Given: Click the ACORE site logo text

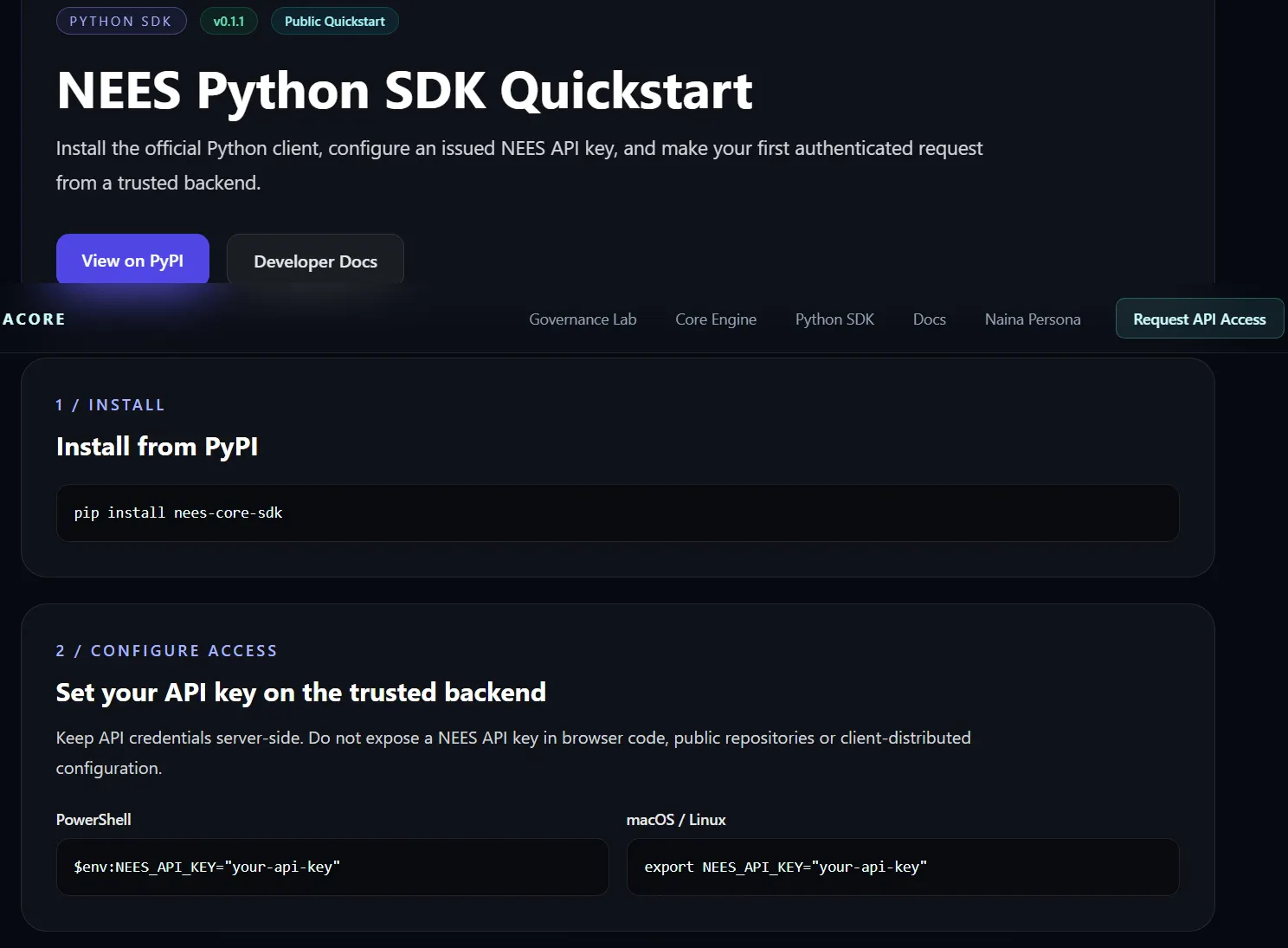Looking at the screenshot, I should pos(34,319).
